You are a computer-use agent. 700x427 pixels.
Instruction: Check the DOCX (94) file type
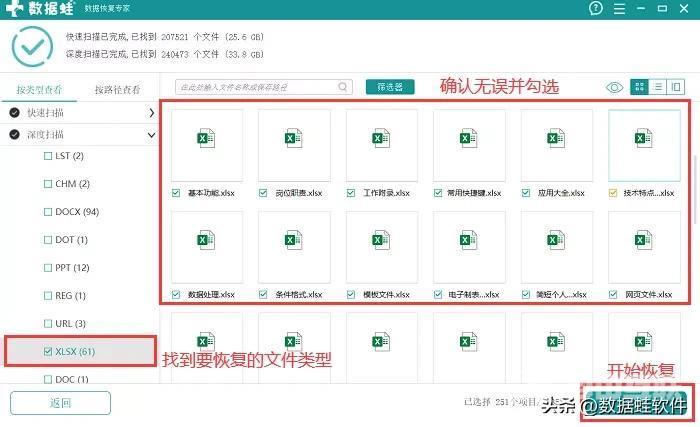[48, 212]
